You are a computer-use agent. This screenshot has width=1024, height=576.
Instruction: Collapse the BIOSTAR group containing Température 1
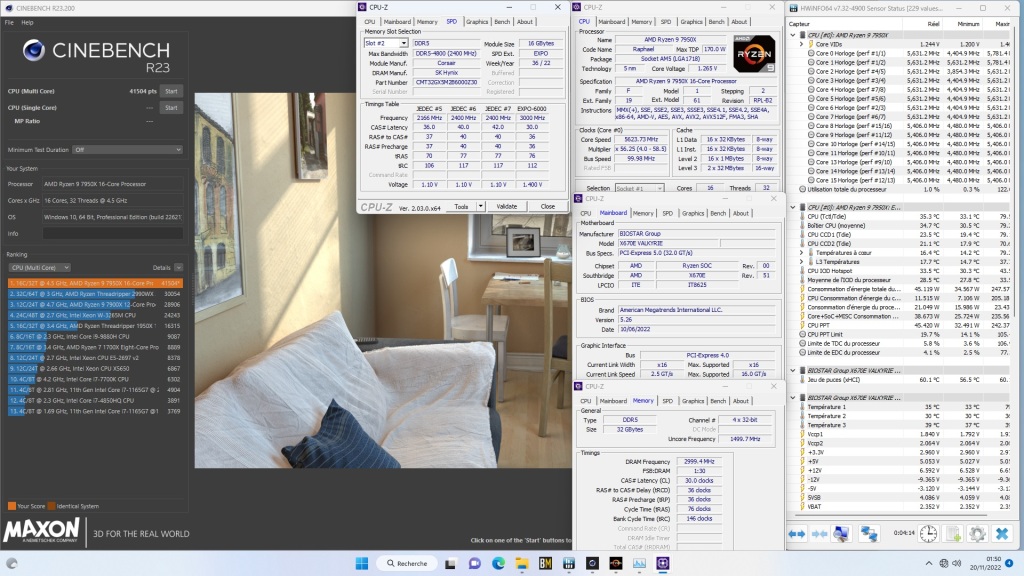click(x=793, y=398)
